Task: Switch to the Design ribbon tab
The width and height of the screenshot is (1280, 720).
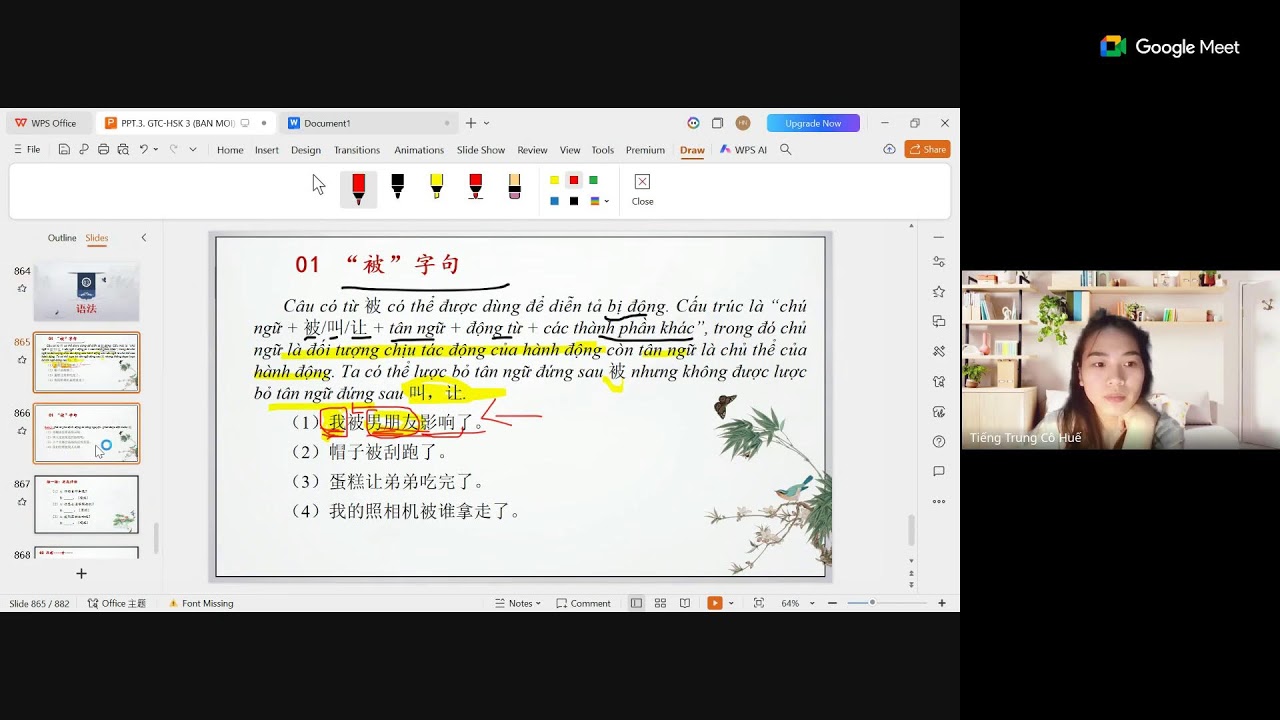Action: click(x=306, y=150)
